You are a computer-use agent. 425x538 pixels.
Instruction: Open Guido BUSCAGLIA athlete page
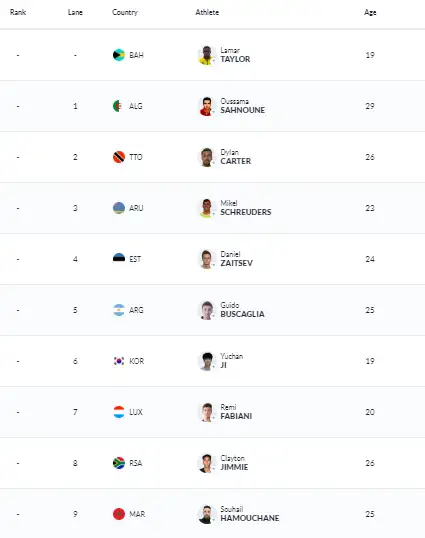242,310
